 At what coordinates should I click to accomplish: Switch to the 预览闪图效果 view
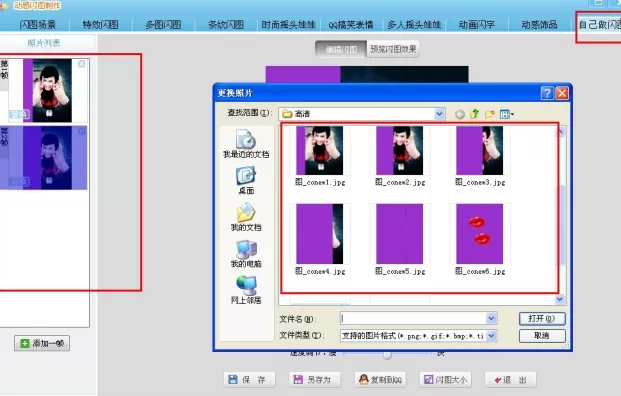point(393,49)
